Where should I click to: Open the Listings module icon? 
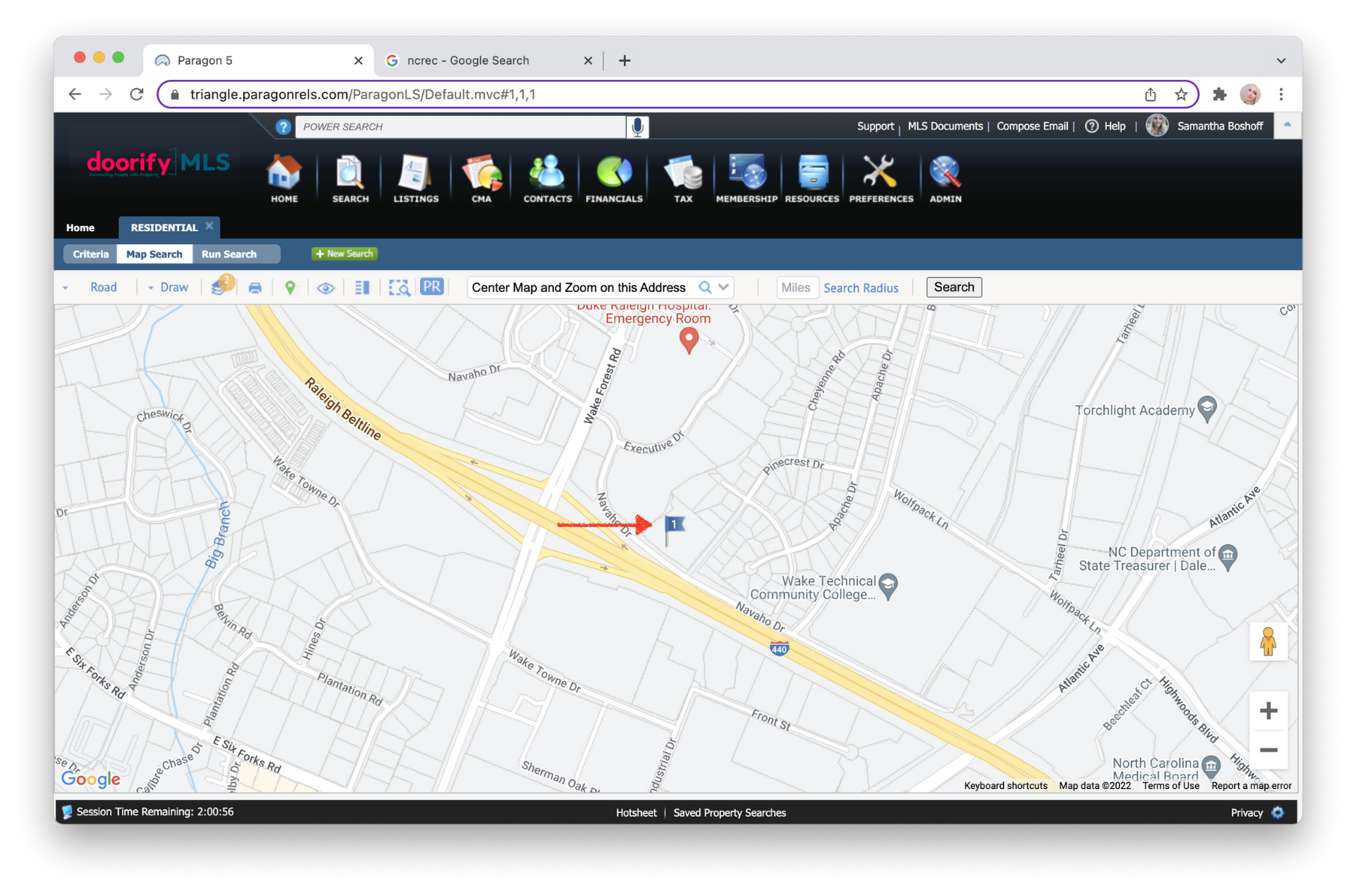click(x=416, y=178)
